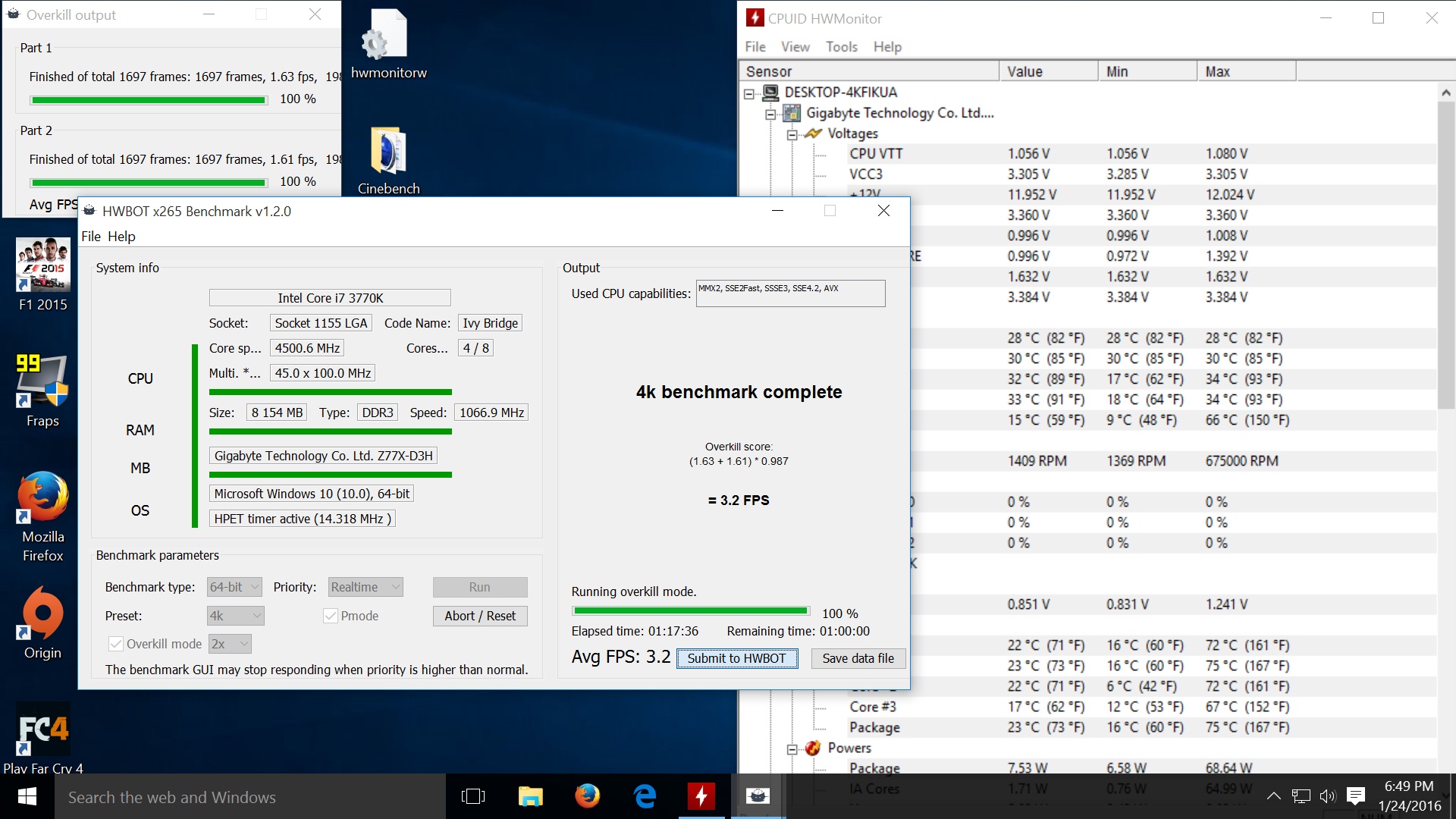Collapse the Voltages tree node
This screenshot has width=1456, height=819.
point(792,135)
